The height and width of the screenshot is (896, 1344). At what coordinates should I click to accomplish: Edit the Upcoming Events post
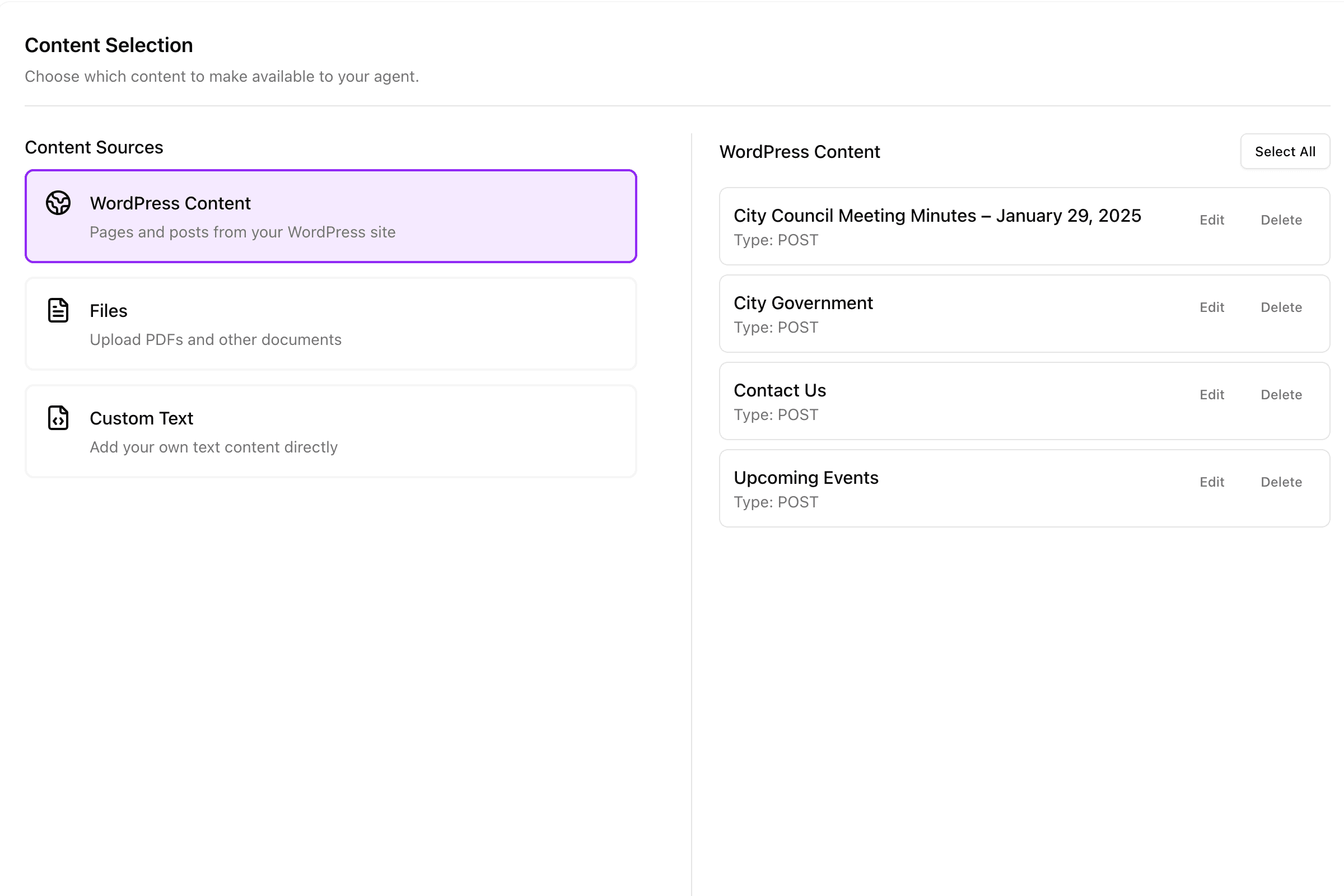pyautogui.click(x=1211, y=482)
